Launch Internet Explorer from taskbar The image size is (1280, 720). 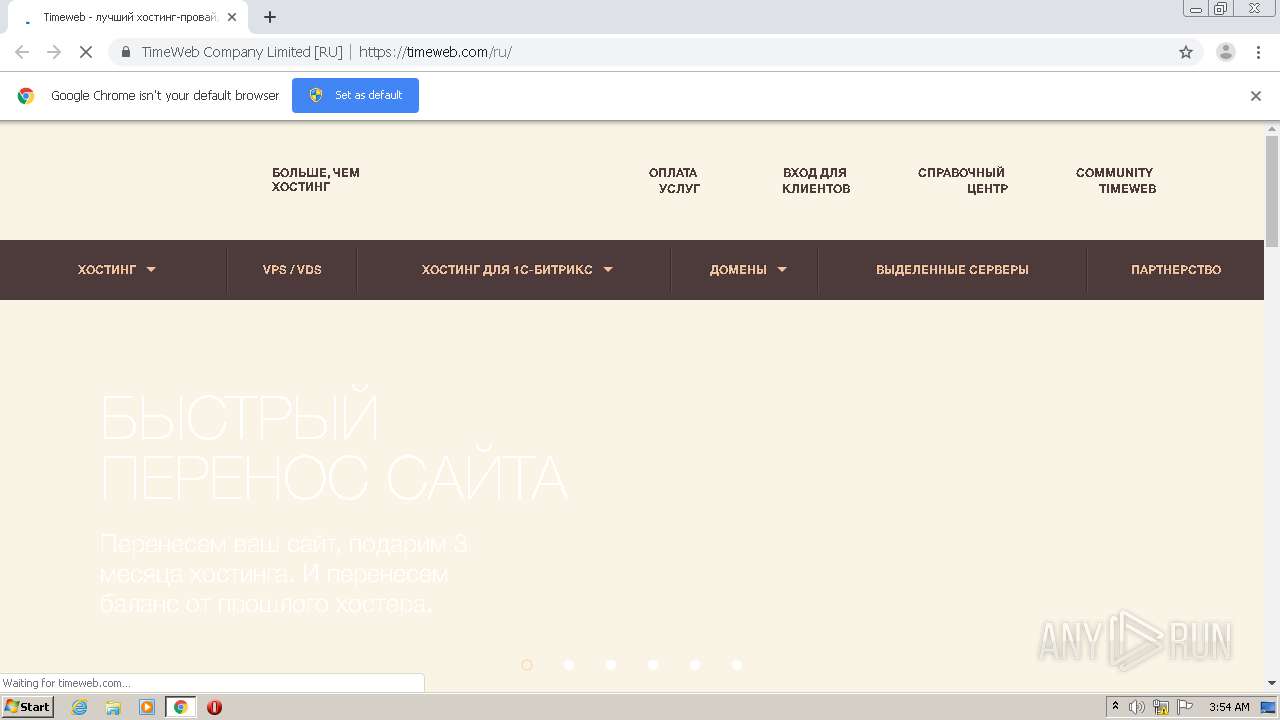pyautogui.click(x=80, y=707)
